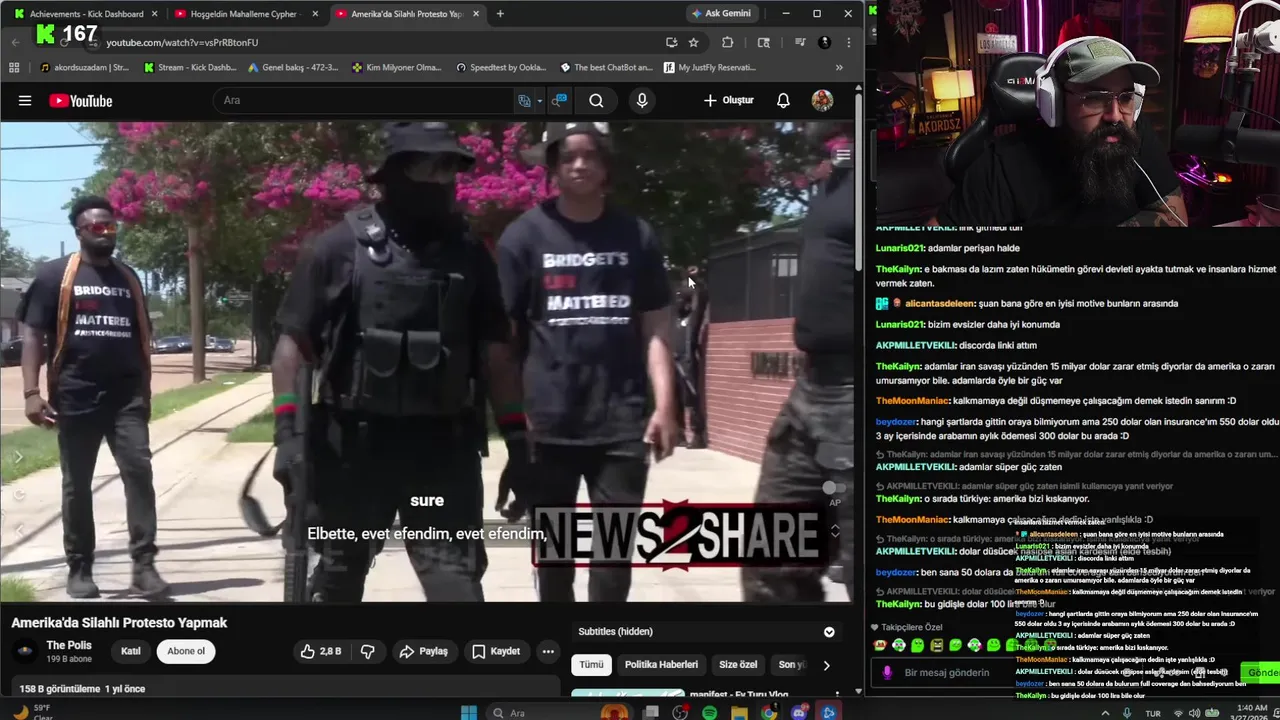Open Spotify from the taskbar
This screenshot has width=1280, height=720.
point(709,712)
